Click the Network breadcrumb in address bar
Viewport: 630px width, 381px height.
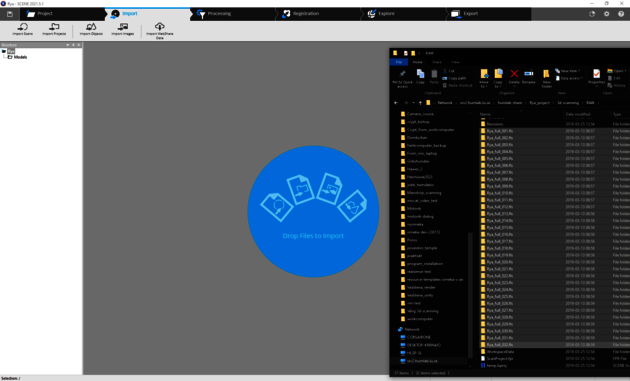[x=445, y=103]
